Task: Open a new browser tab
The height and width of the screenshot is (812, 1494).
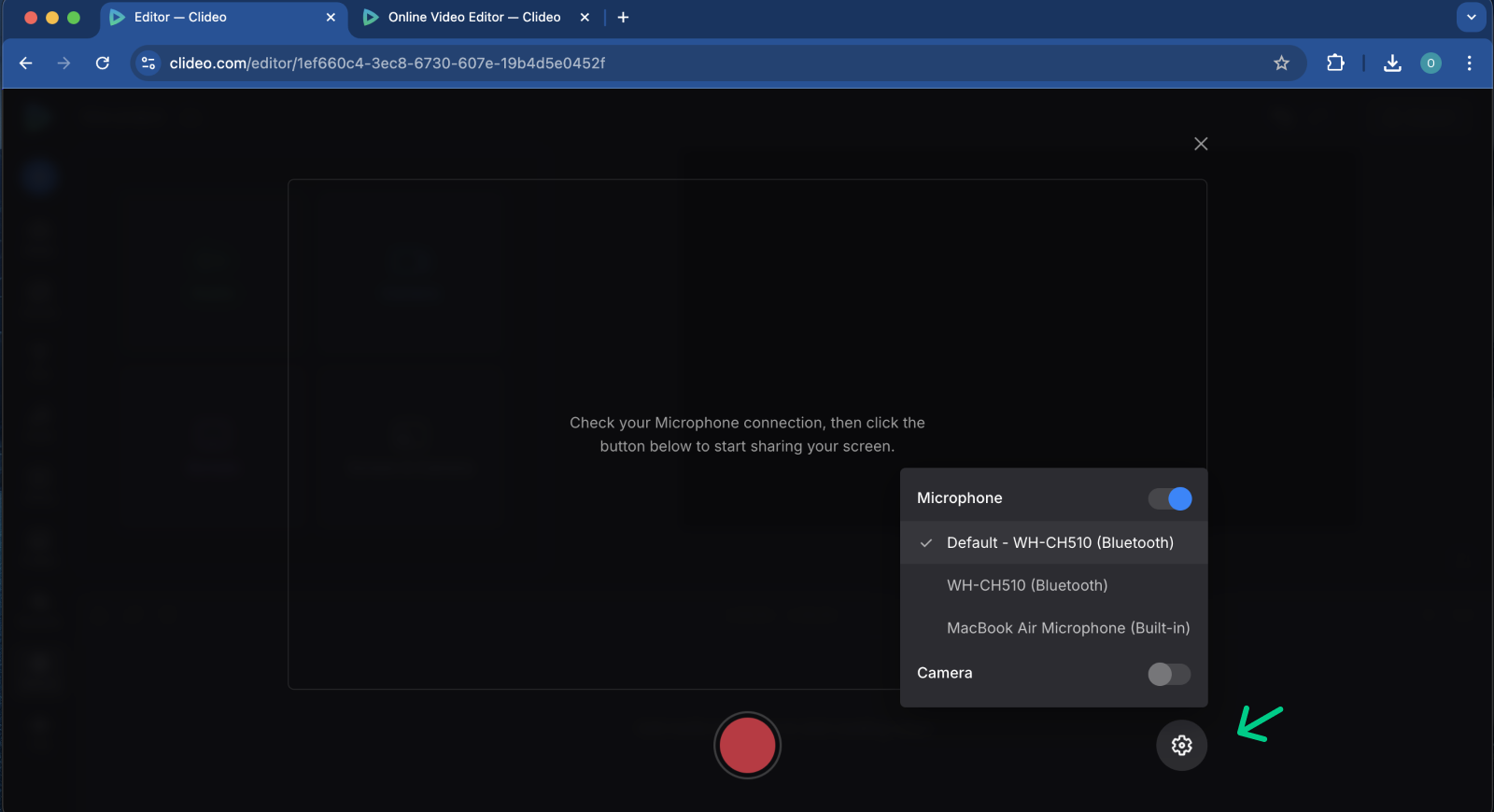Action: point(624,18)
